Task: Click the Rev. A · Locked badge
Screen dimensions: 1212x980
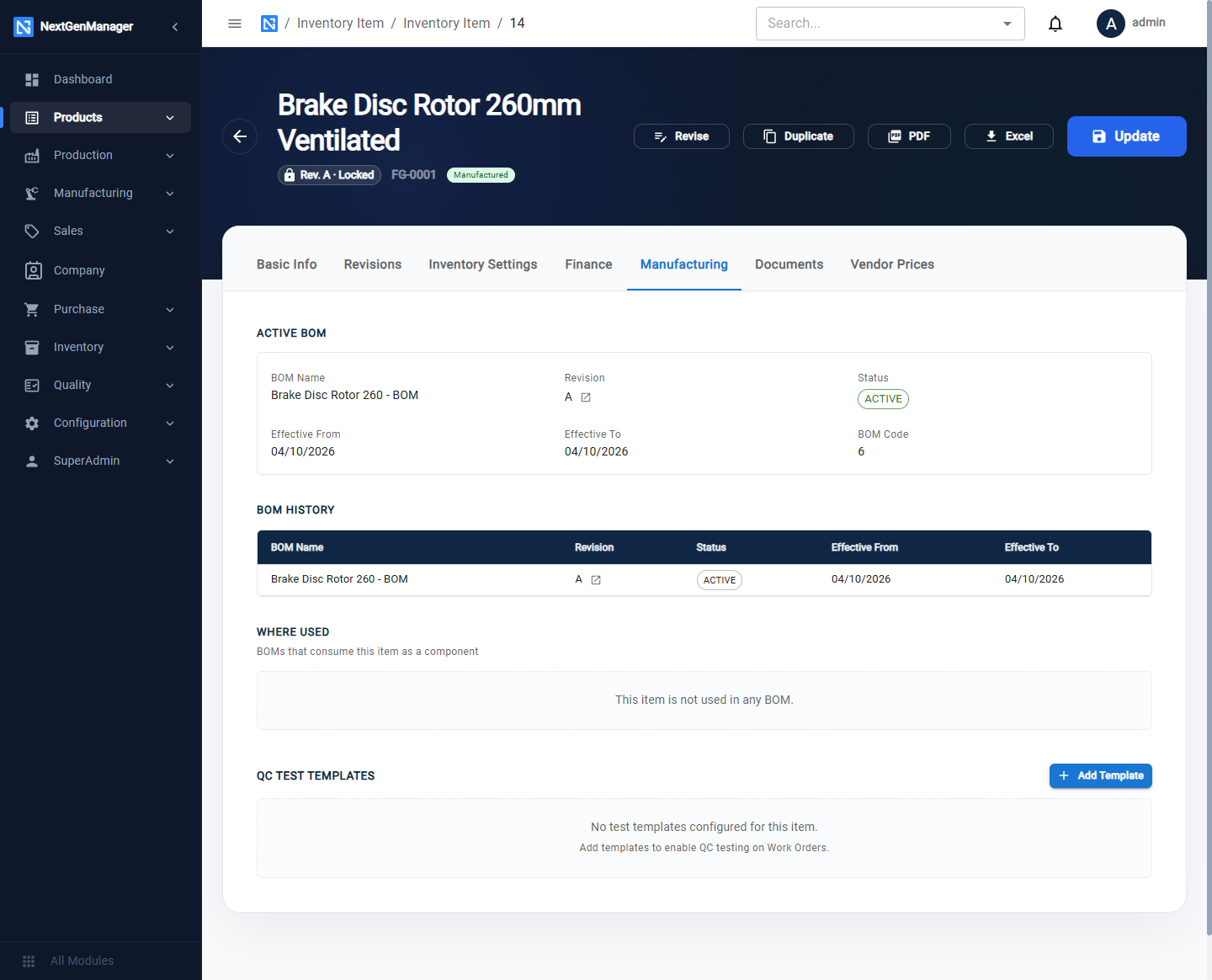Action: [x=330, y=175]
